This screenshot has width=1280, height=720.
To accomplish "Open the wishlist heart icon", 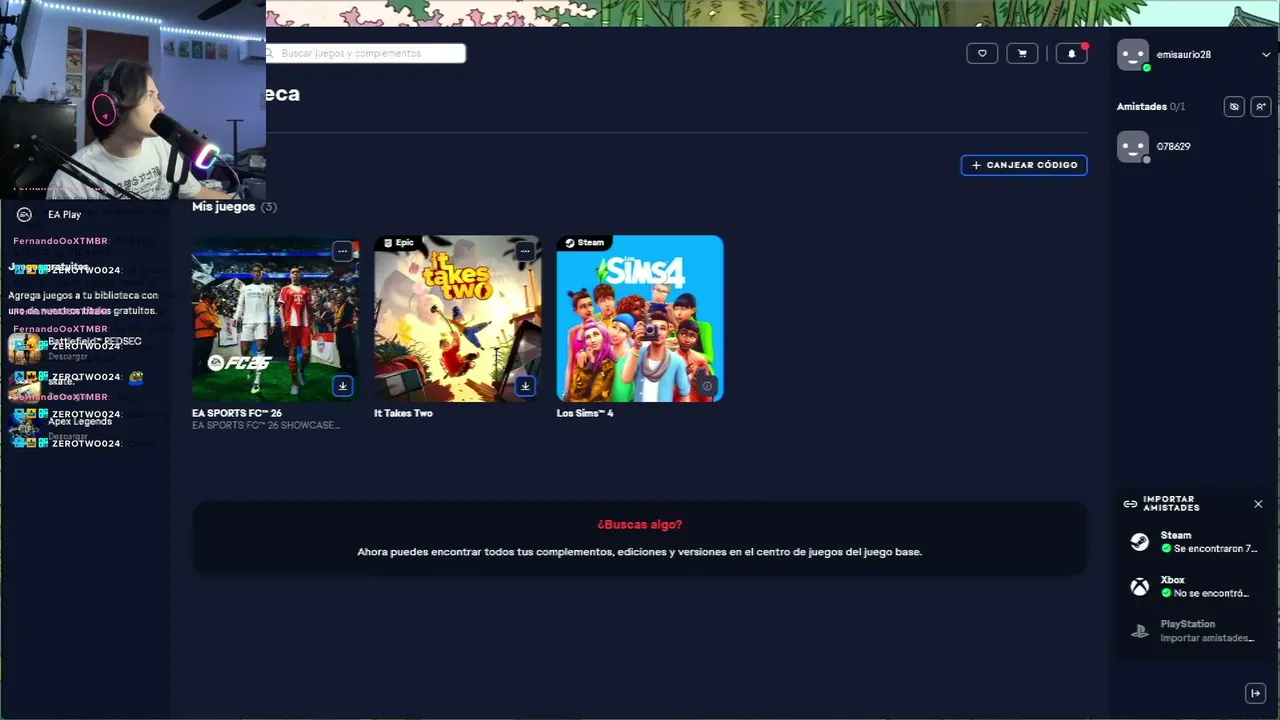I will pyautogui.click(x=982, y=54).
